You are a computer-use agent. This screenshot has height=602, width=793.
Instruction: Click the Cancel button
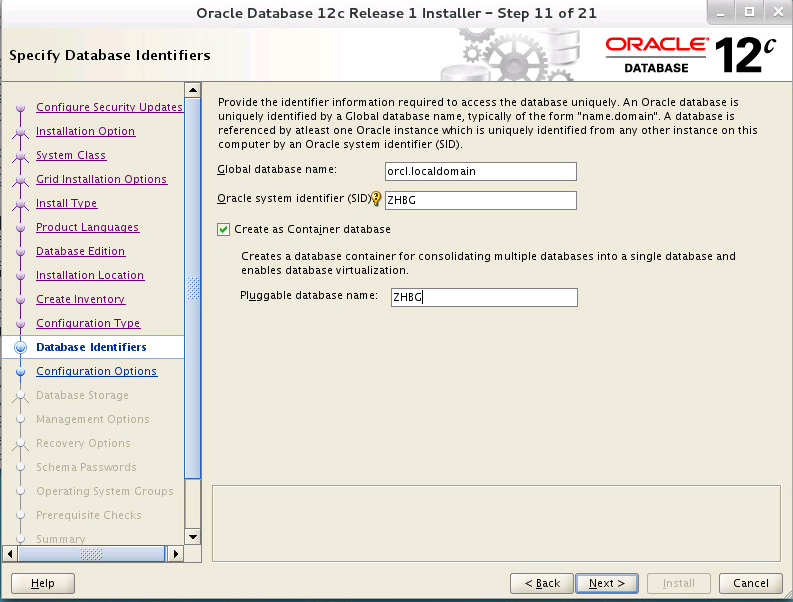pos(751,583)
